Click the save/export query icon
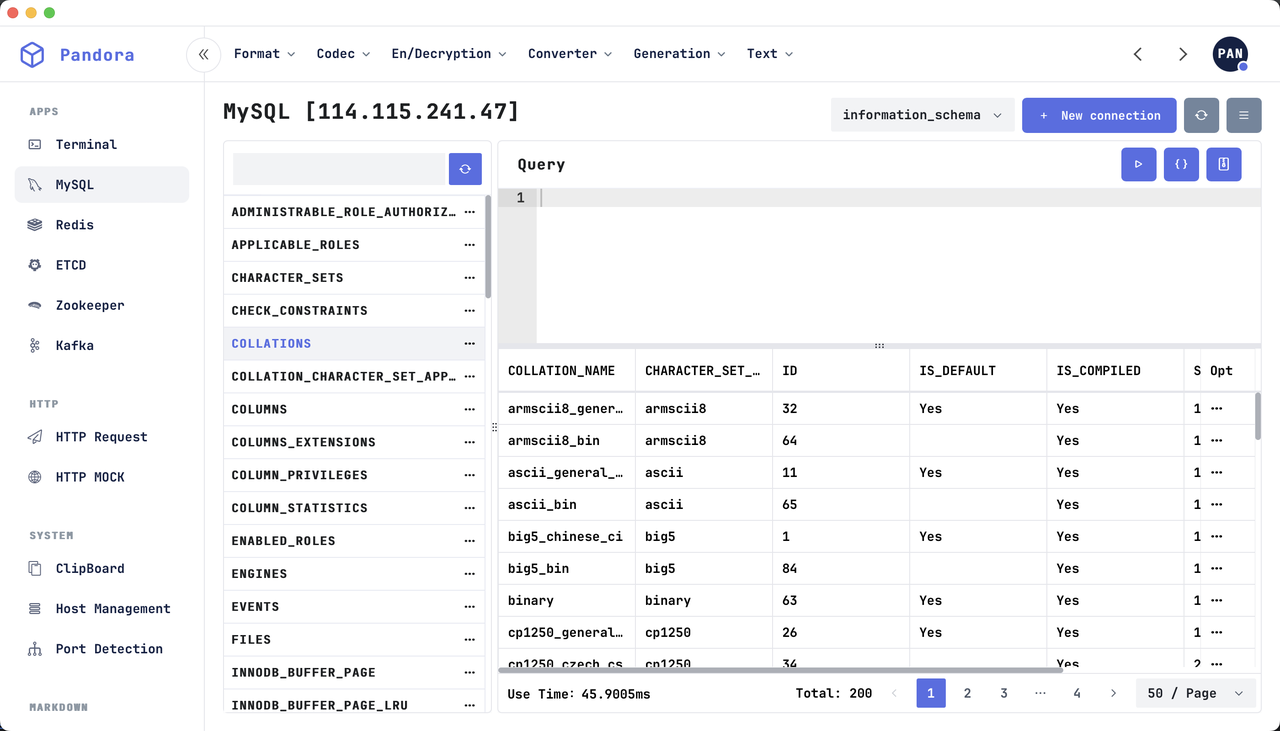The width and height of the screenshot is (1280, 731). (1224, 164)
